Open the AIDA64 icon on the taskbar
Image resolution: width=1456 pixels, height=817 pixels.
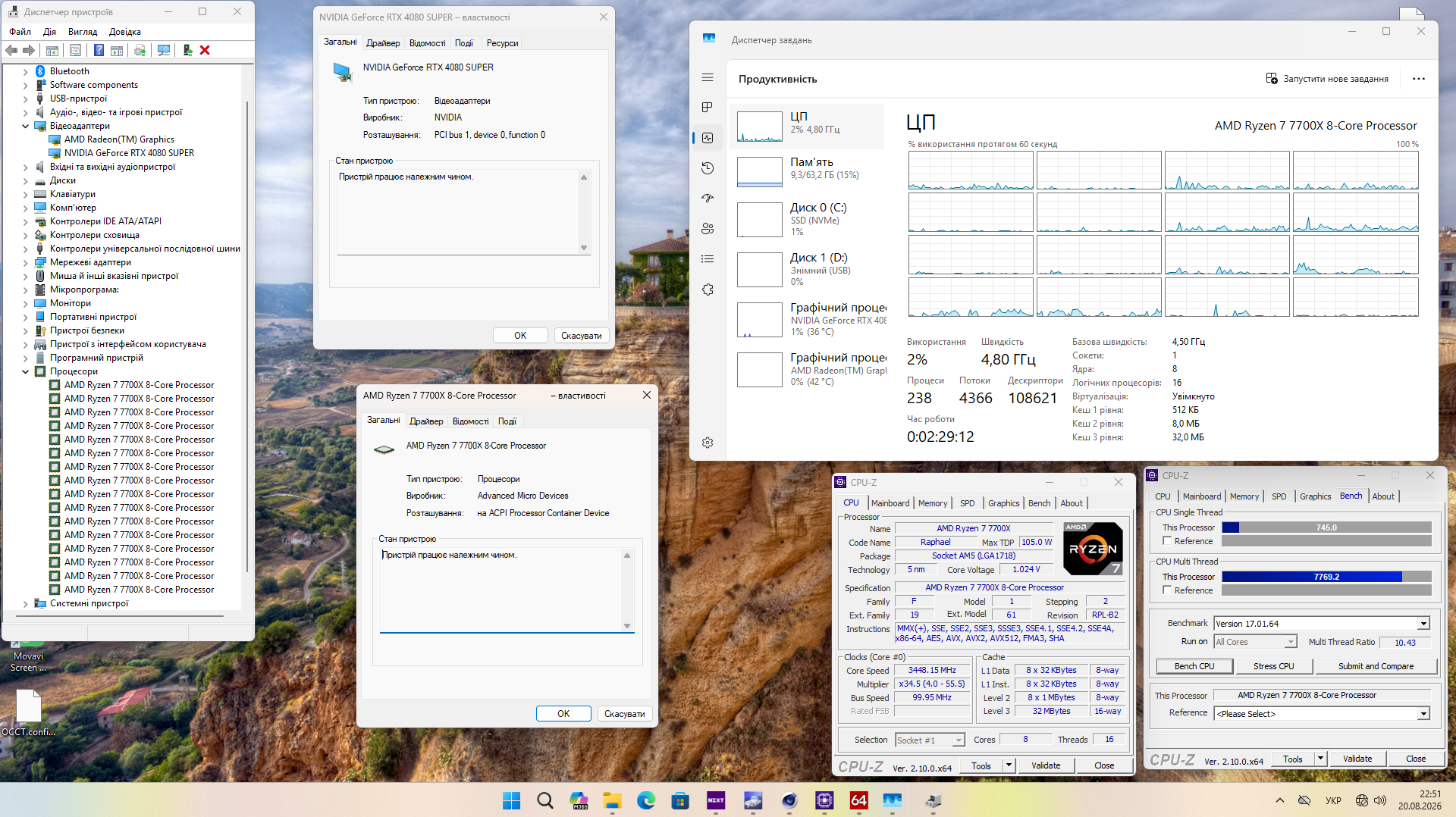tap(859, 800)
